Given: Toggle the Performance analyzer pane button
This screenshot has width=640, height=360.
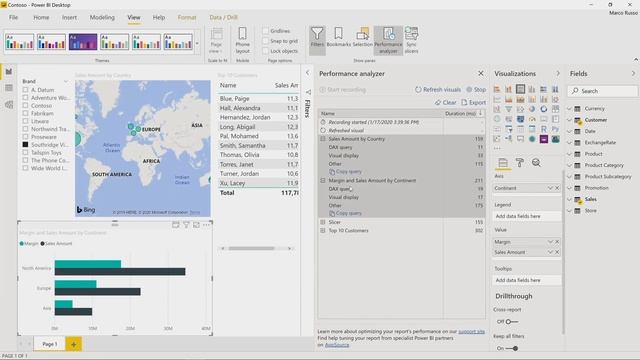Looking at the screenshot, I should 388,40.
